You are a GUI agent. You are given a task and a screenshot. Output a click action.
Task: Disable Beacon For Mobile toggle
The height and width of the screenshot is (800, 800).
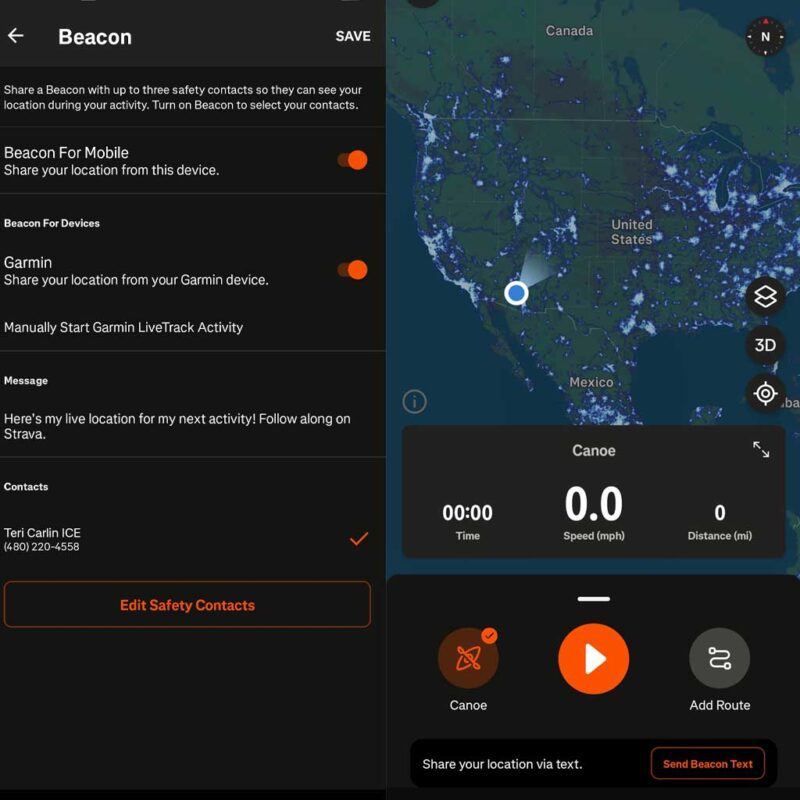click(x=352, y=160)
